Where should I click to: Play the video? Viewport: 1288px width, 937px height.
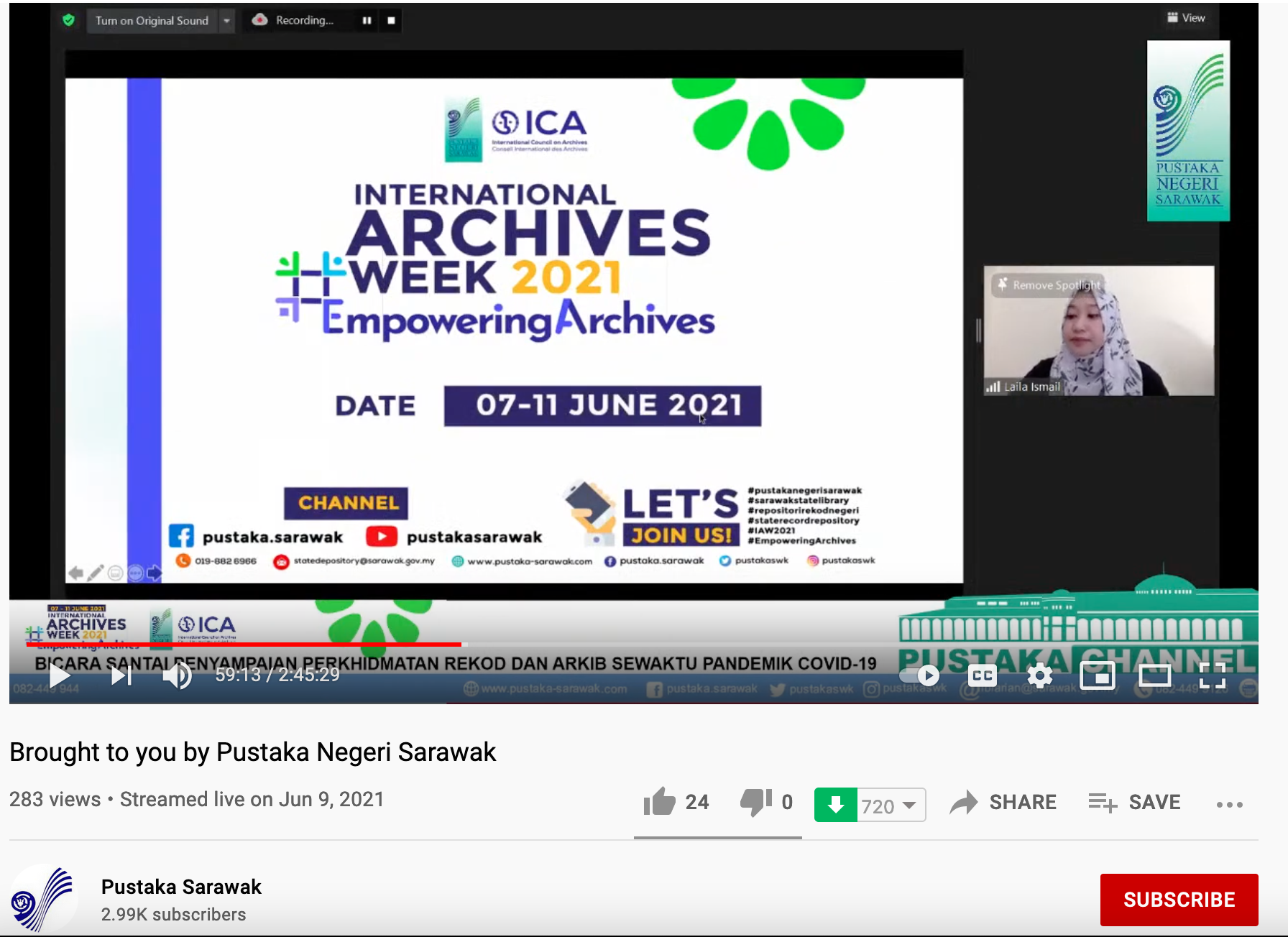pos(60,675)
